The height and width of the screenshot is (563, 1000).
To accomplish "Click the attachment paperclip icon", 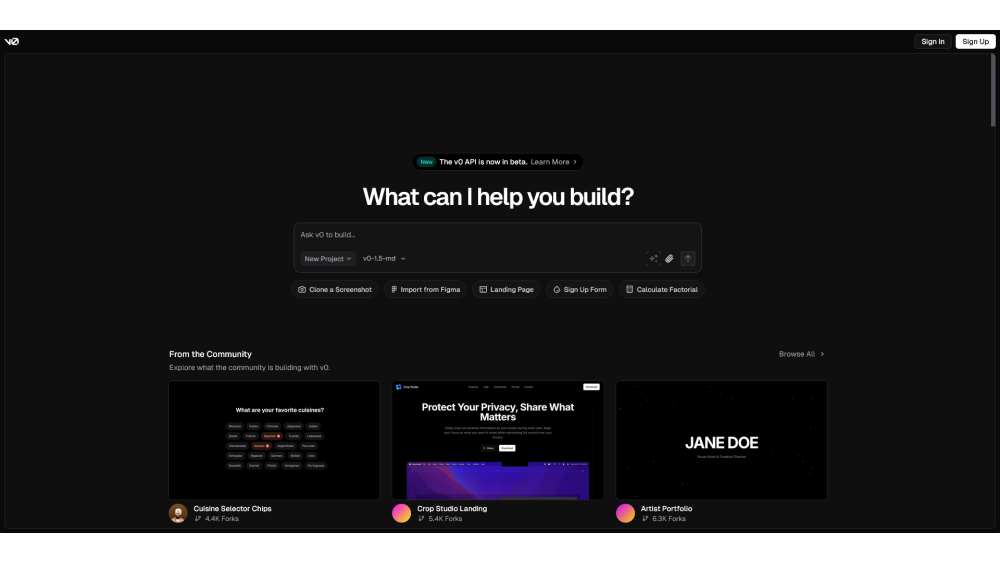I will [669, 259].
